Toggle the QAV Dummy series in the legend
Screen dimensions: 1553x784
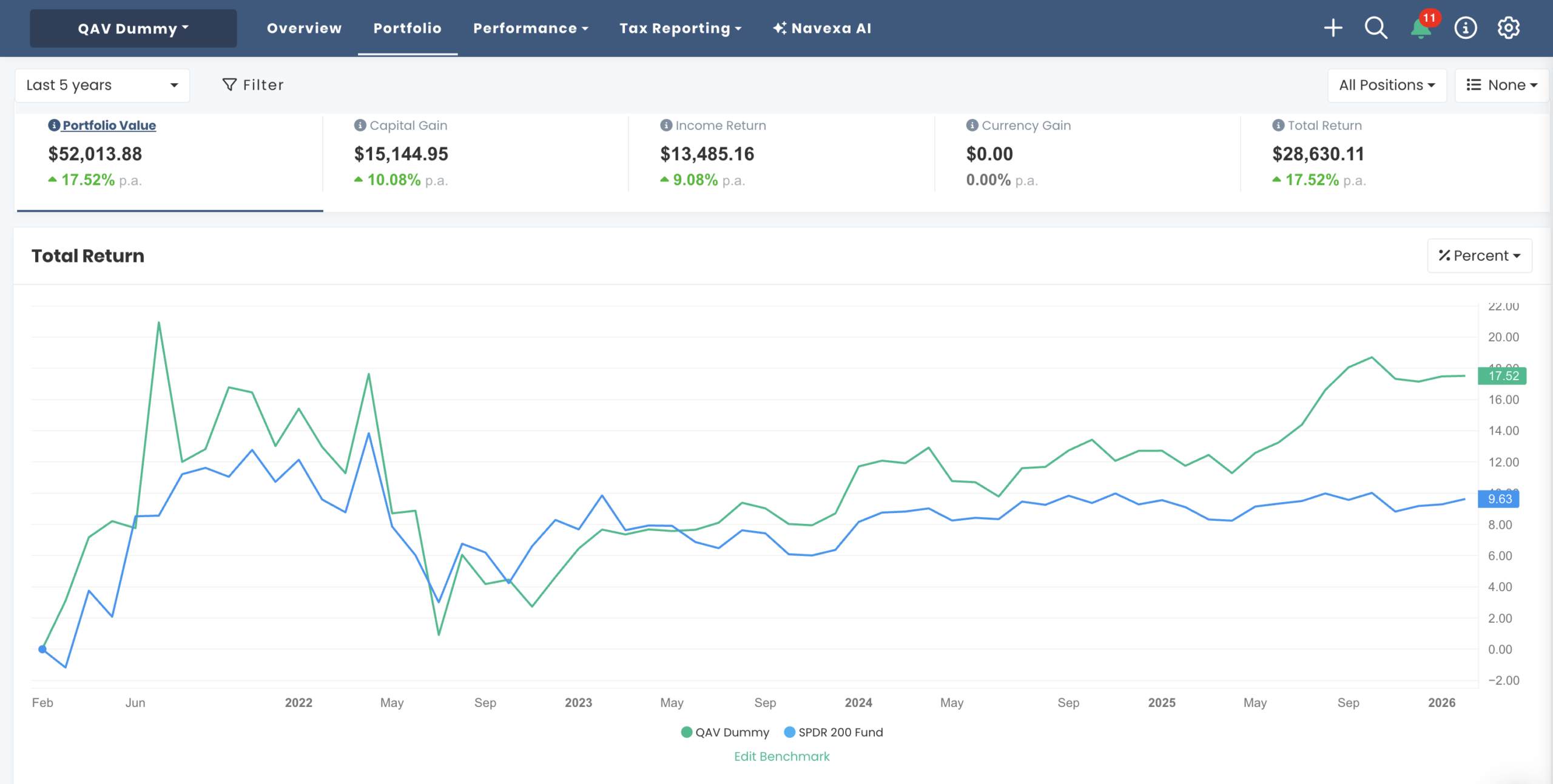click(x=726, y=732)
